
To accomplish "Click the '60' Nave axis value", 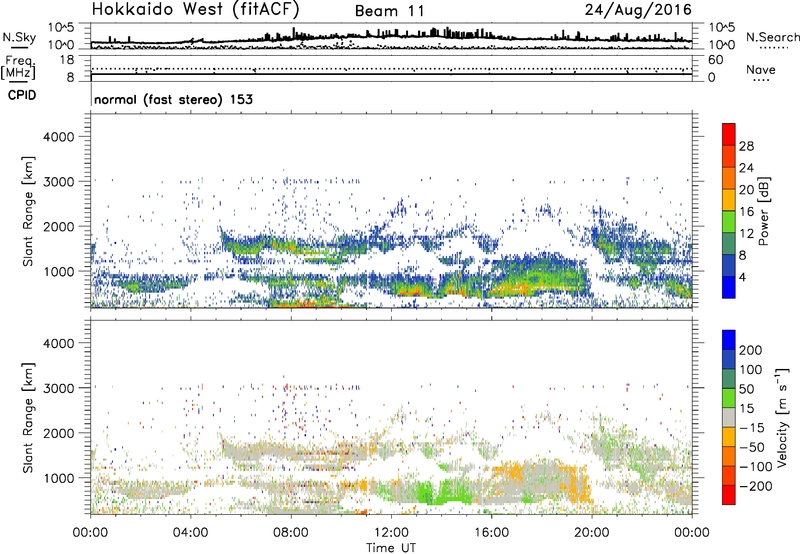I will (x=715, y=60).
